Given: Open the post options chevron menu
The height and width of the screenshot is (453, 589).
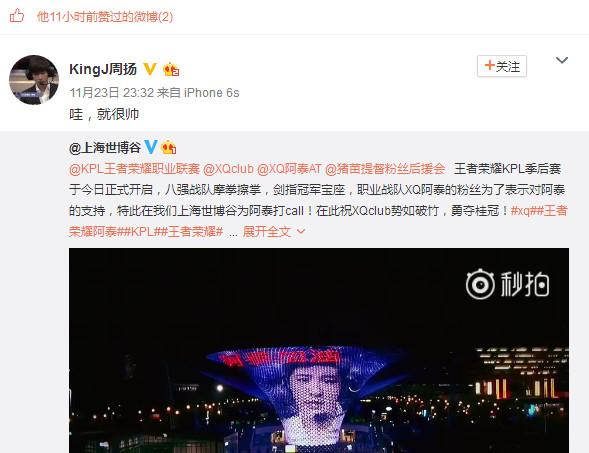Looking at the screenshot, I should [x=562, y=60].
